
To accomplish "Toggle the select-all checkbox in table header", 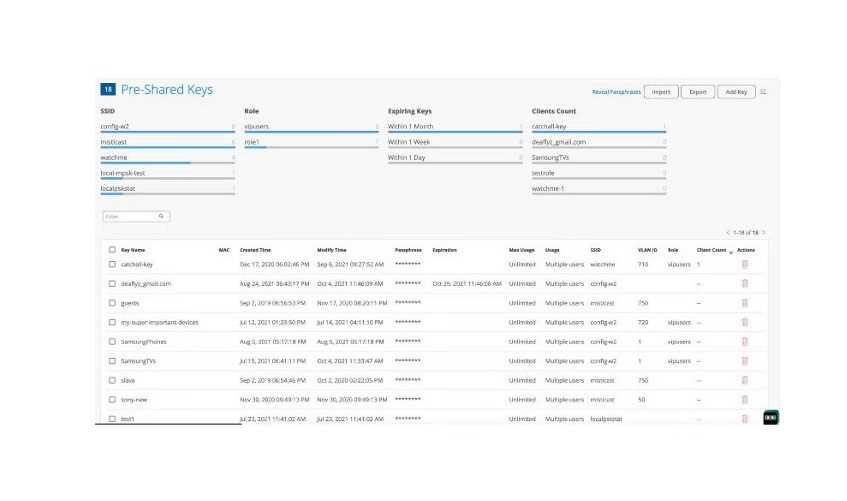I will tap(112, 249).
